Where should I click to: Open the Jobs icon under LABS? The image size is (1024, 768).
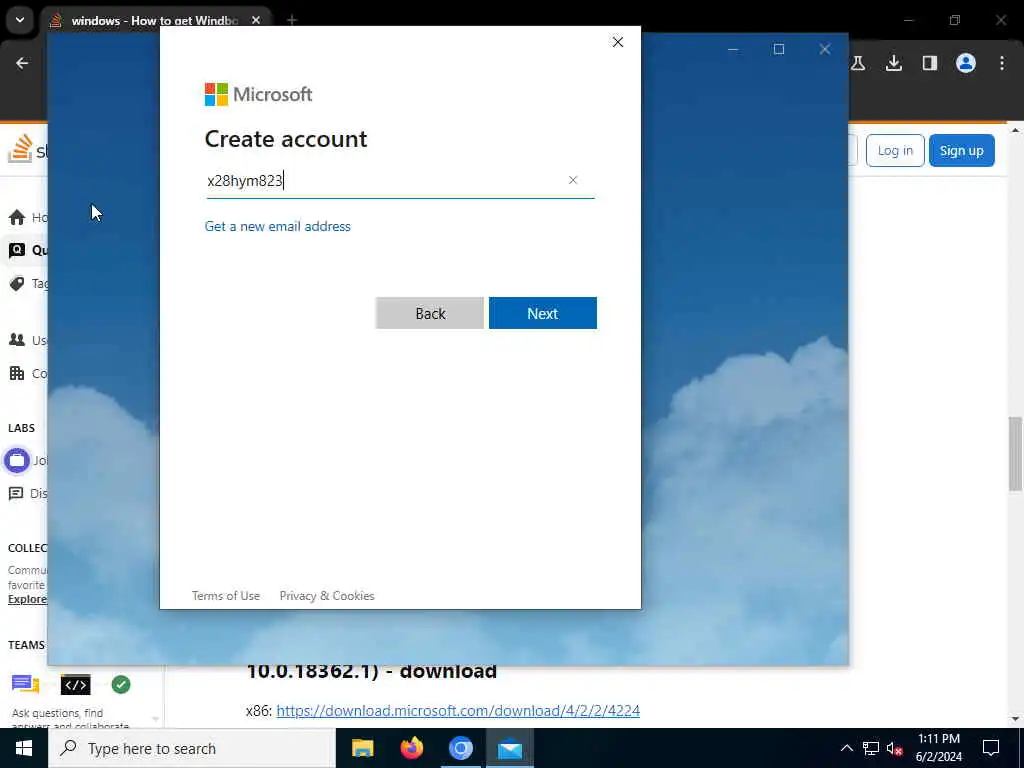pyautogui.click(x=17, y=460)
